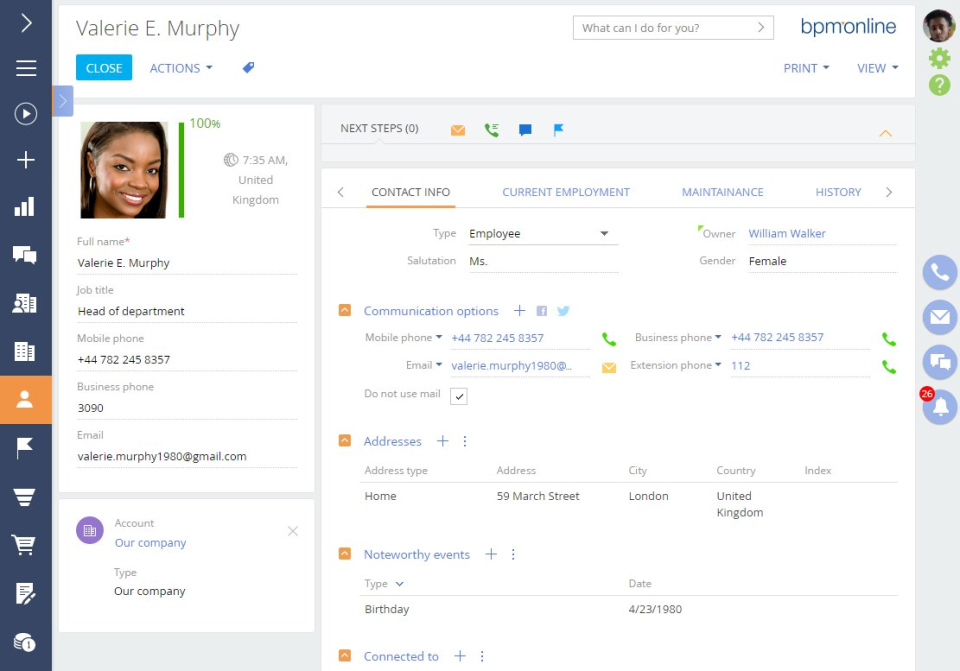
Task: Open Twitter lookup beside Communication options
Action: coord(562,311)
